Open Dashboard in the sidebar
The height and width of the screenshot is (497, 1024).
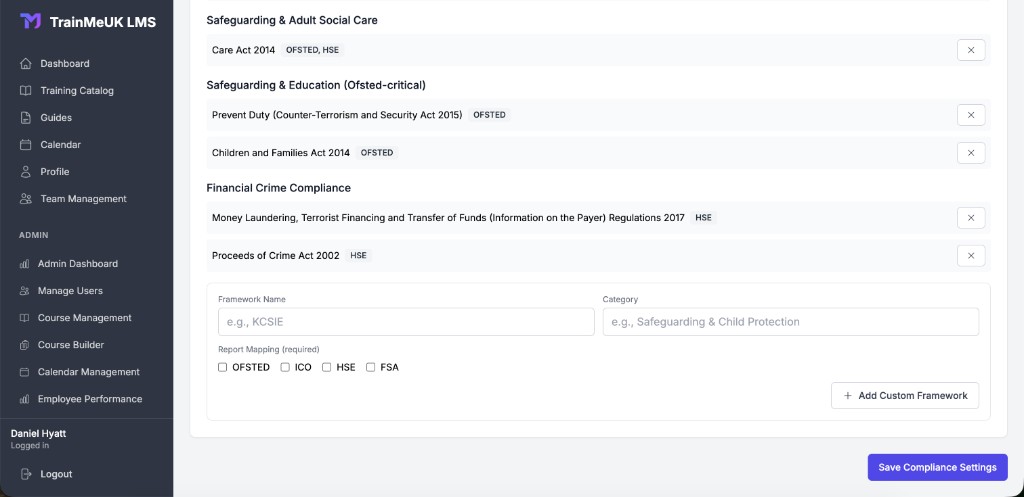[65, 63]
